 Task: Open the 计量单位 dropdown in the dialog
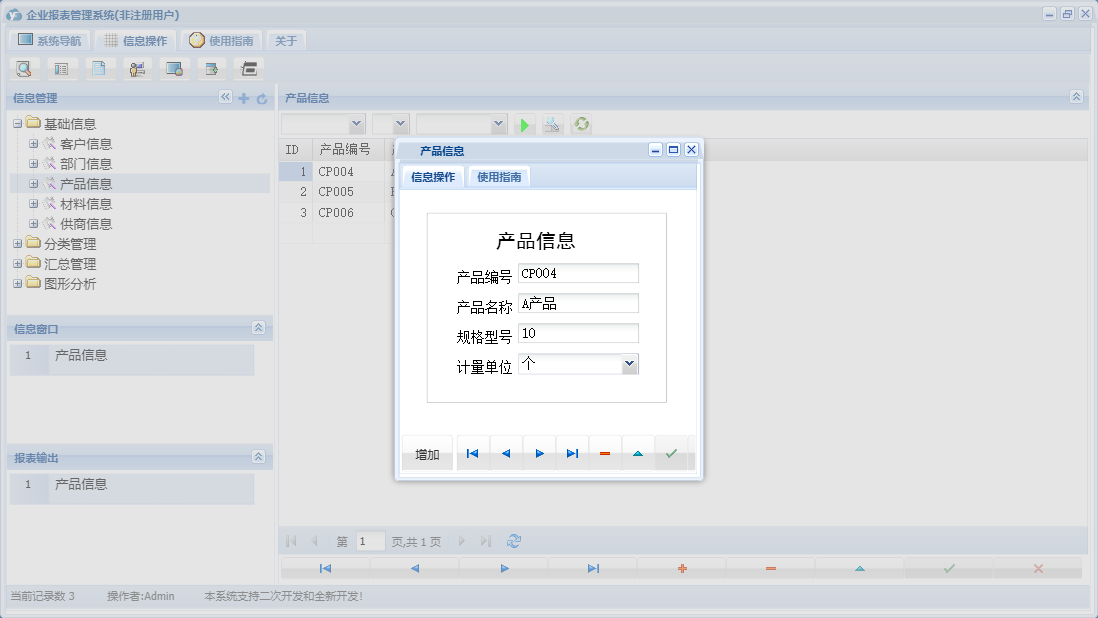coord(629,363)
